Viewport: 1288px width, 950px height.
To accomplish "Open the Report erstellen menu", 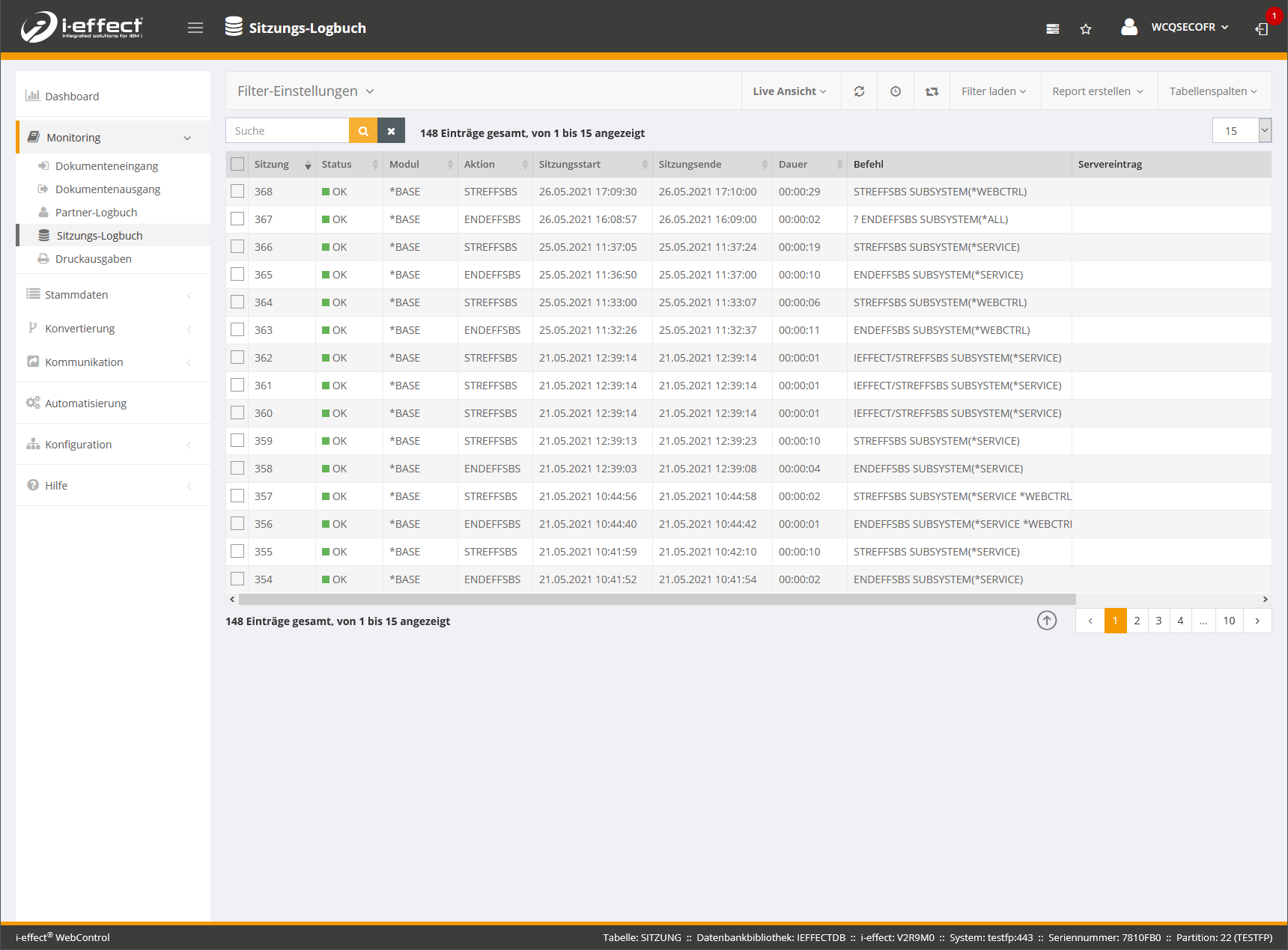I will click(x=1097, y=91).
